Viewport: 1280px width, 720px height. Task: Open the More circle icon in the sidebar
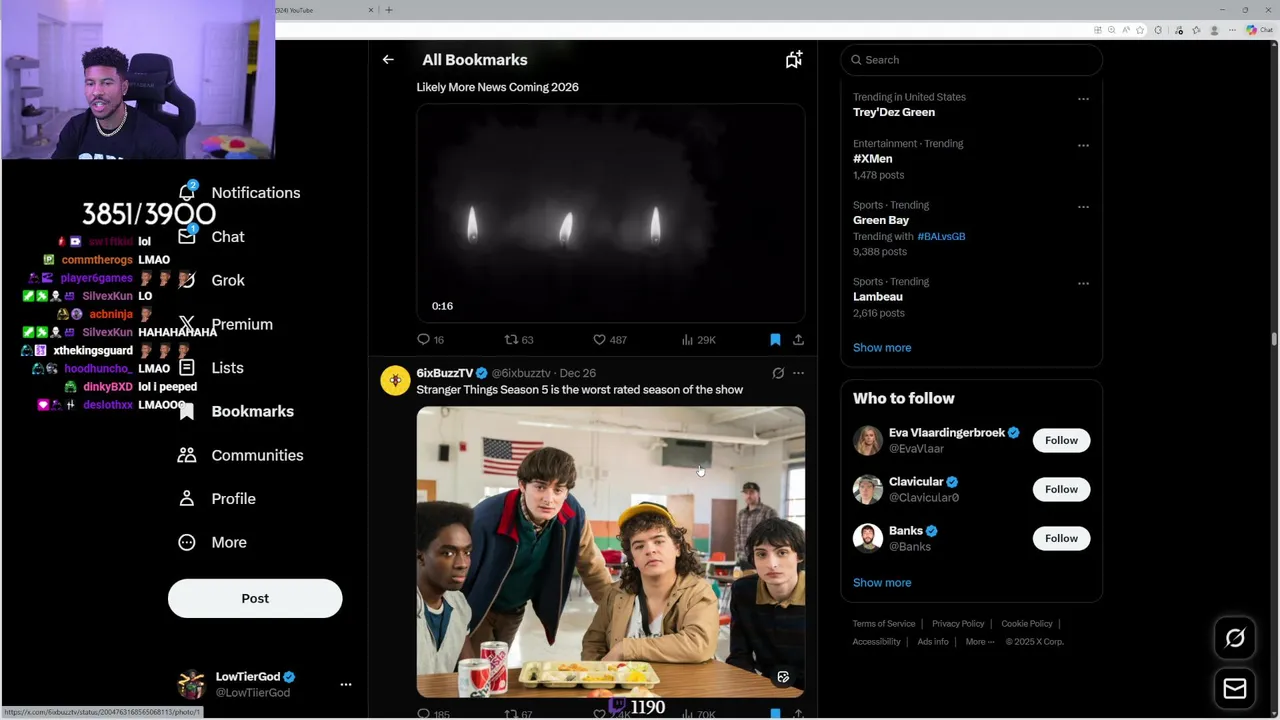187,542
